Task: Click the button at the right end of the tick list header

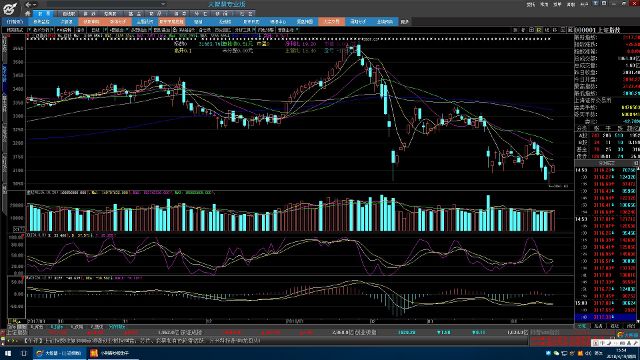Action: click(x=636, y=163)
